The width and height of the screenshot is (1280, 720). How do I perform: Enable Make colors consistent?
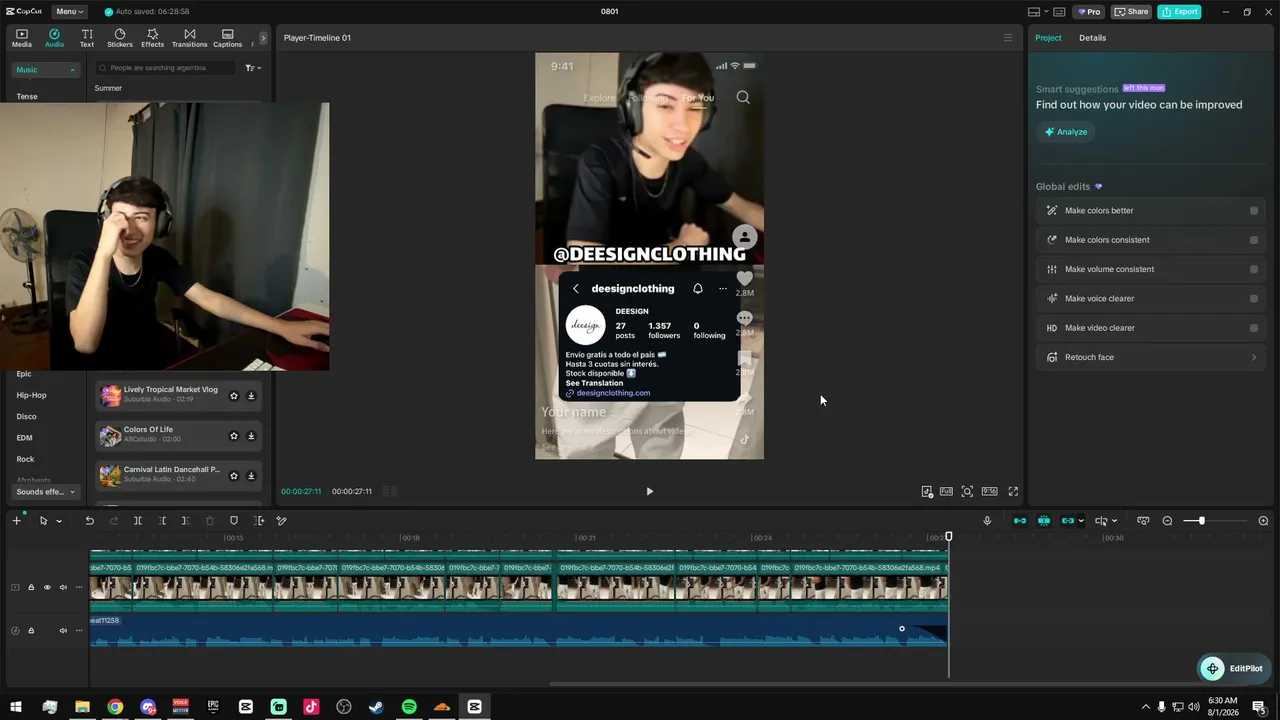[x=1254, y=240]
